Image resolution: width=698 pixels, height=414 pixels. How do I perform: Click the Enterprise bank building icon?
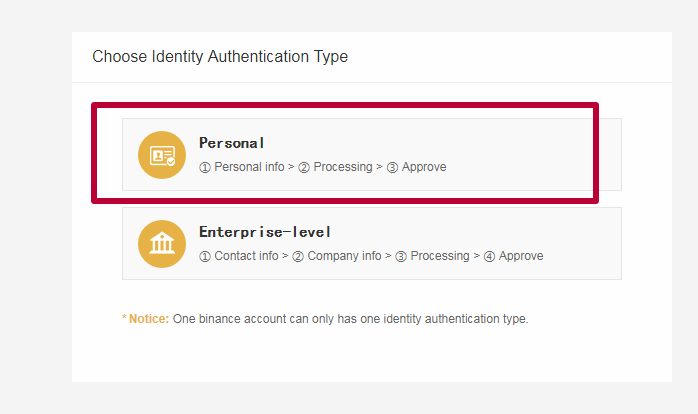162,244
